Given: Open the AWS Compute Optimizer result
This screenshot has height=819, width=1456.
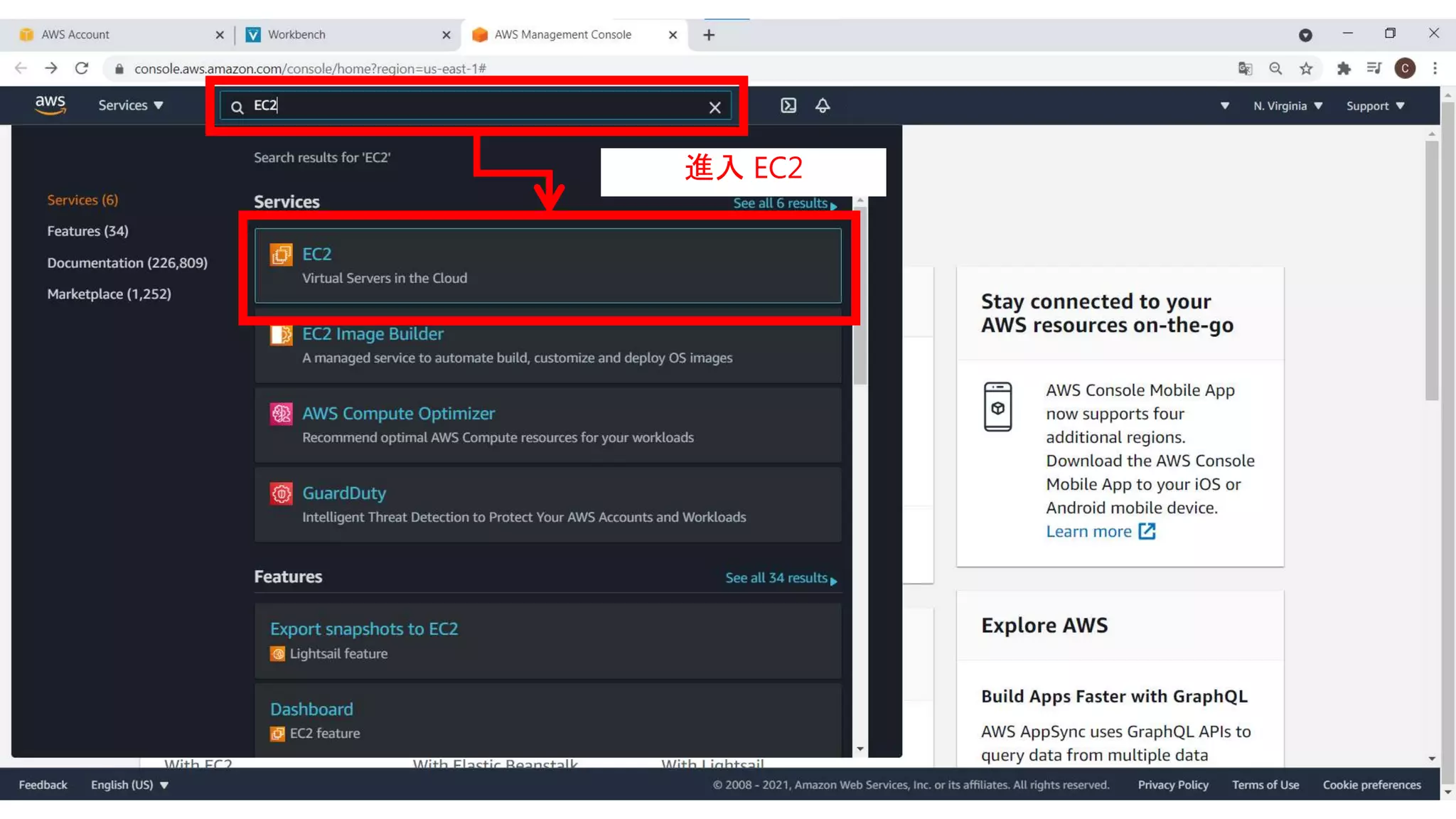Looking at the screenshot, I should click(x=547, y=424).
